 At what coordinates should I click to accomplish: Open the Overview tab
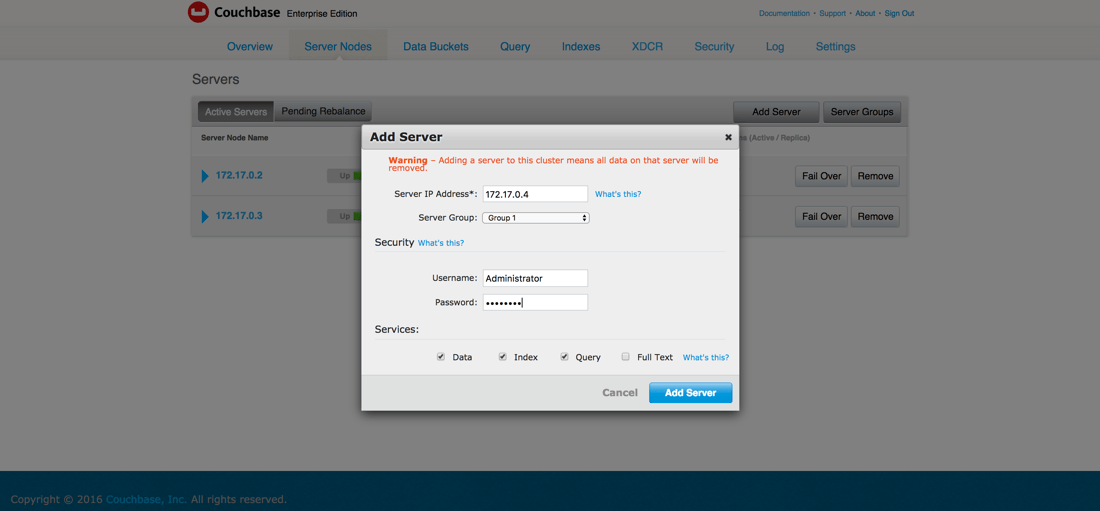pos(250,47)
